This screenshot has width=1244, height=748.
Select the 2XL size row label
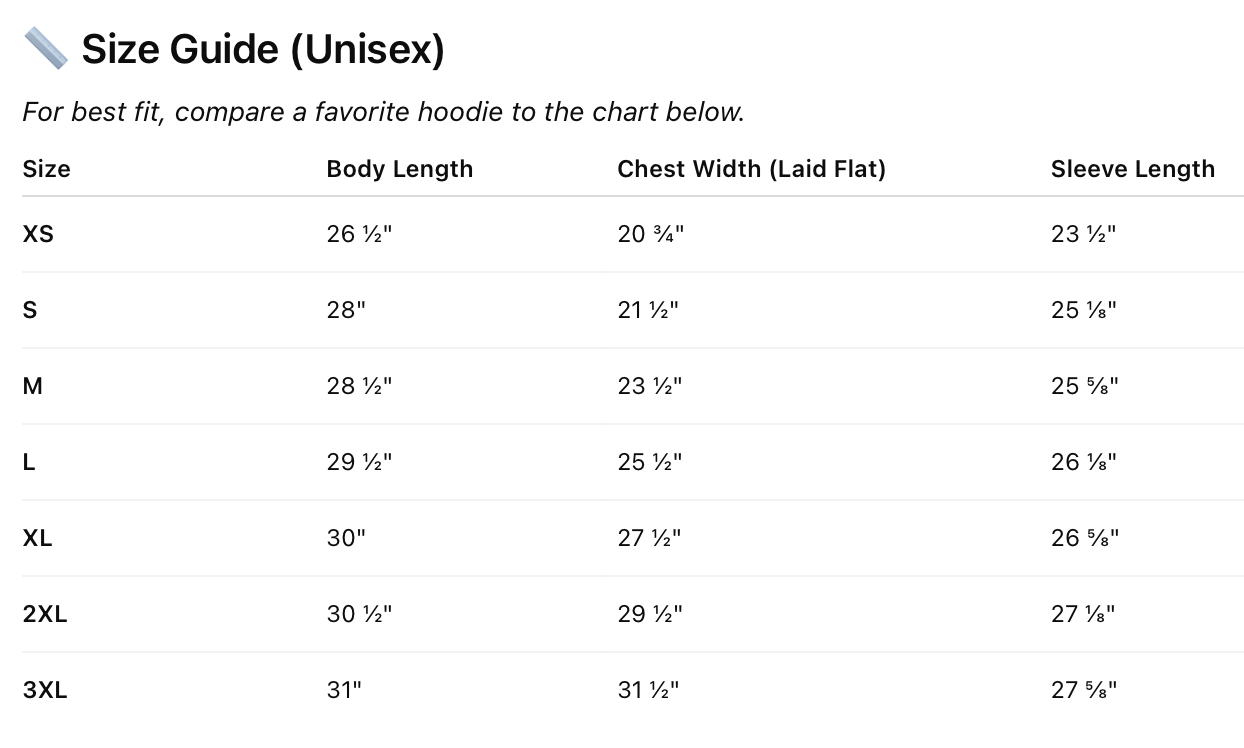(45, 614)
